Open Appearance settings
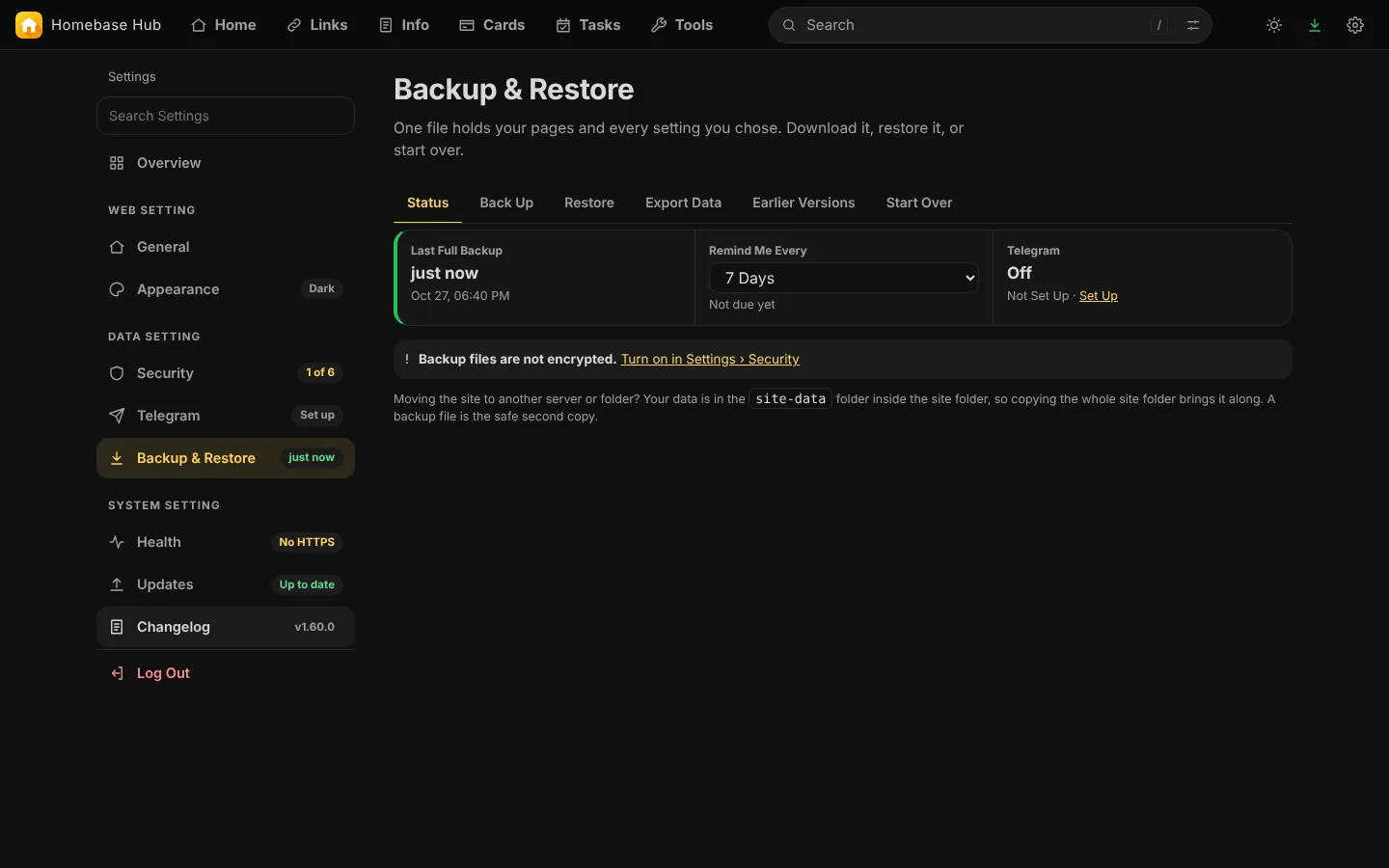 (226, 289)
